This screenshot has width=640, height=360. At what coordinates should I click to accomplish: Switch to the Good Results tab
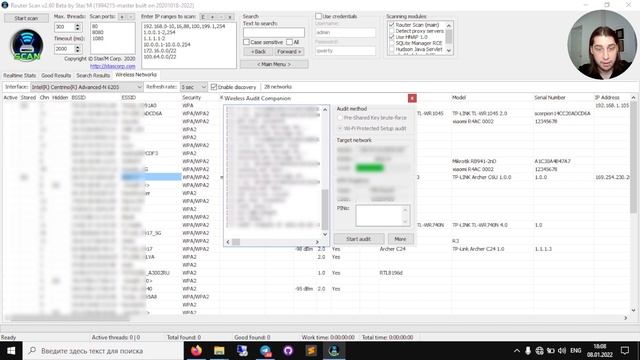(x=56, y=76)
